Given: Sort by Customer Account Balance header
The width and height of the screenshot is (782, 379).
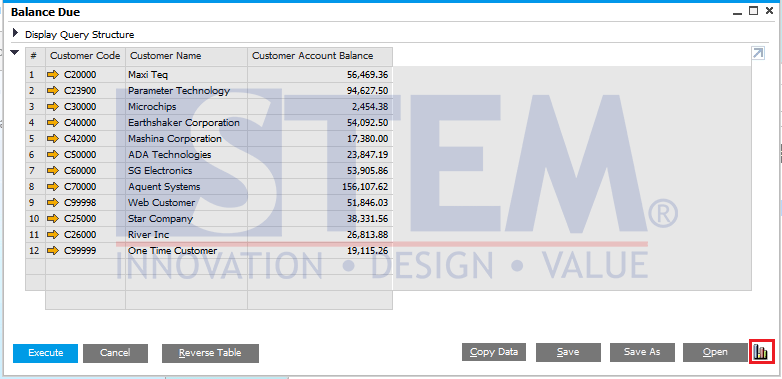Looking at the screenshot, I should click(320, 56).
